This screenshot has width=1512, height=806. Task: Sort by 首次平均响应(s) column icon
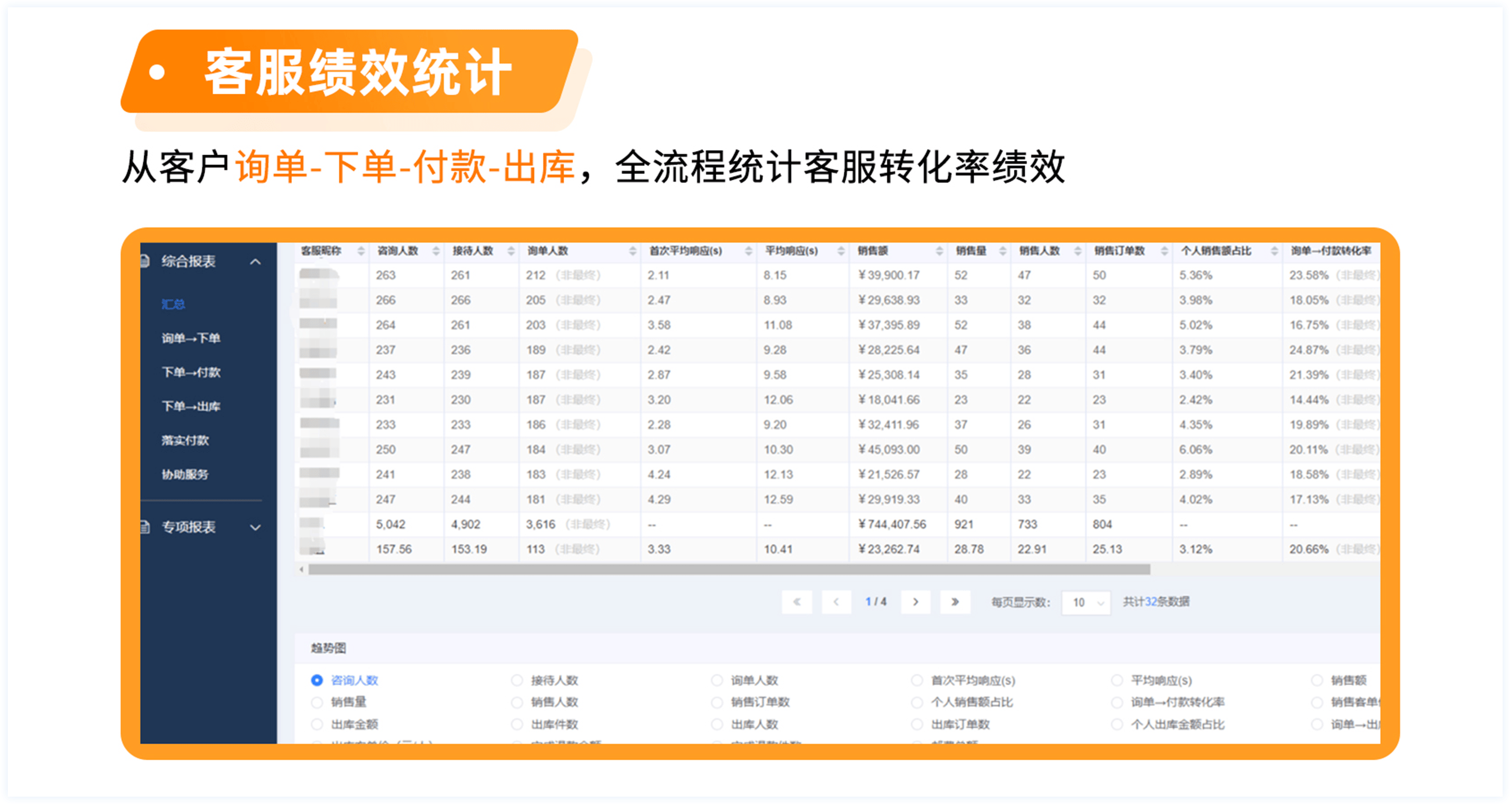748,251
